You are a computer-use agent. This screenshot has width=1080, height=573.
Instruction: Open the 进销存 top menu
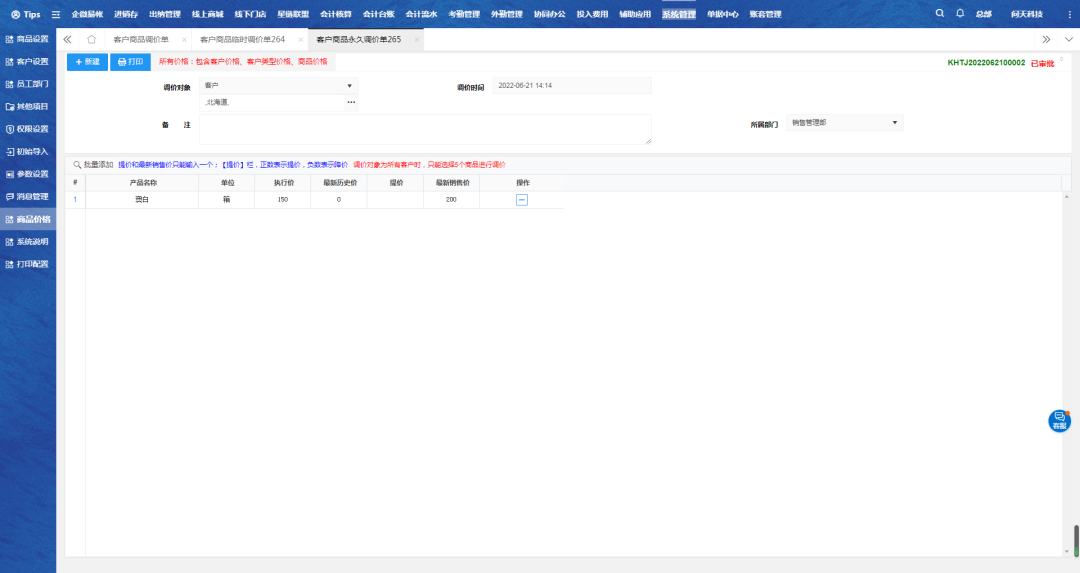click(x=126, y=14)
